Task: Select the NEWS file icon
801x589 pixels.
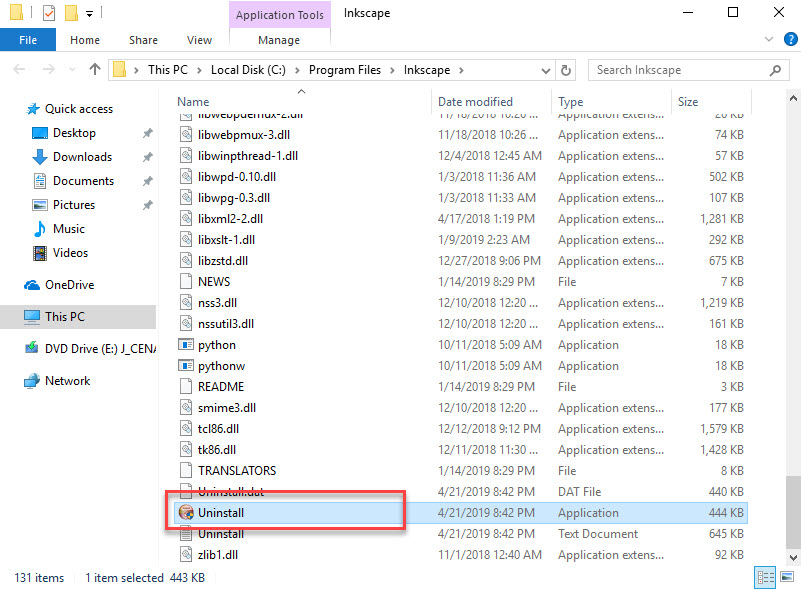Action: tap(186, 281)
